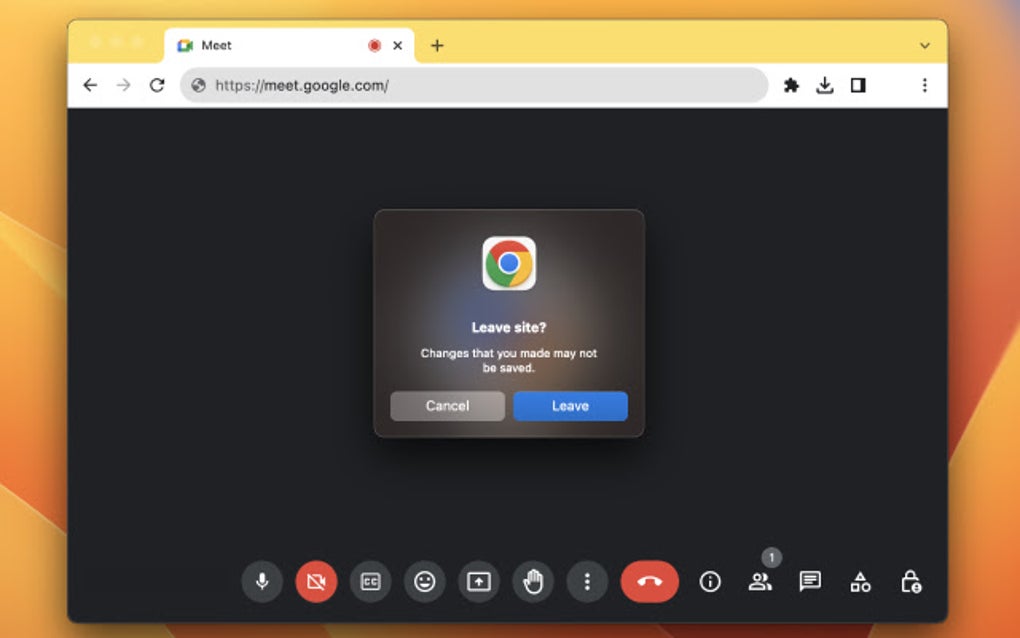1020x638 pixels.
Task: Open the Chrome three-dot menu
Action: click(924, 85)
